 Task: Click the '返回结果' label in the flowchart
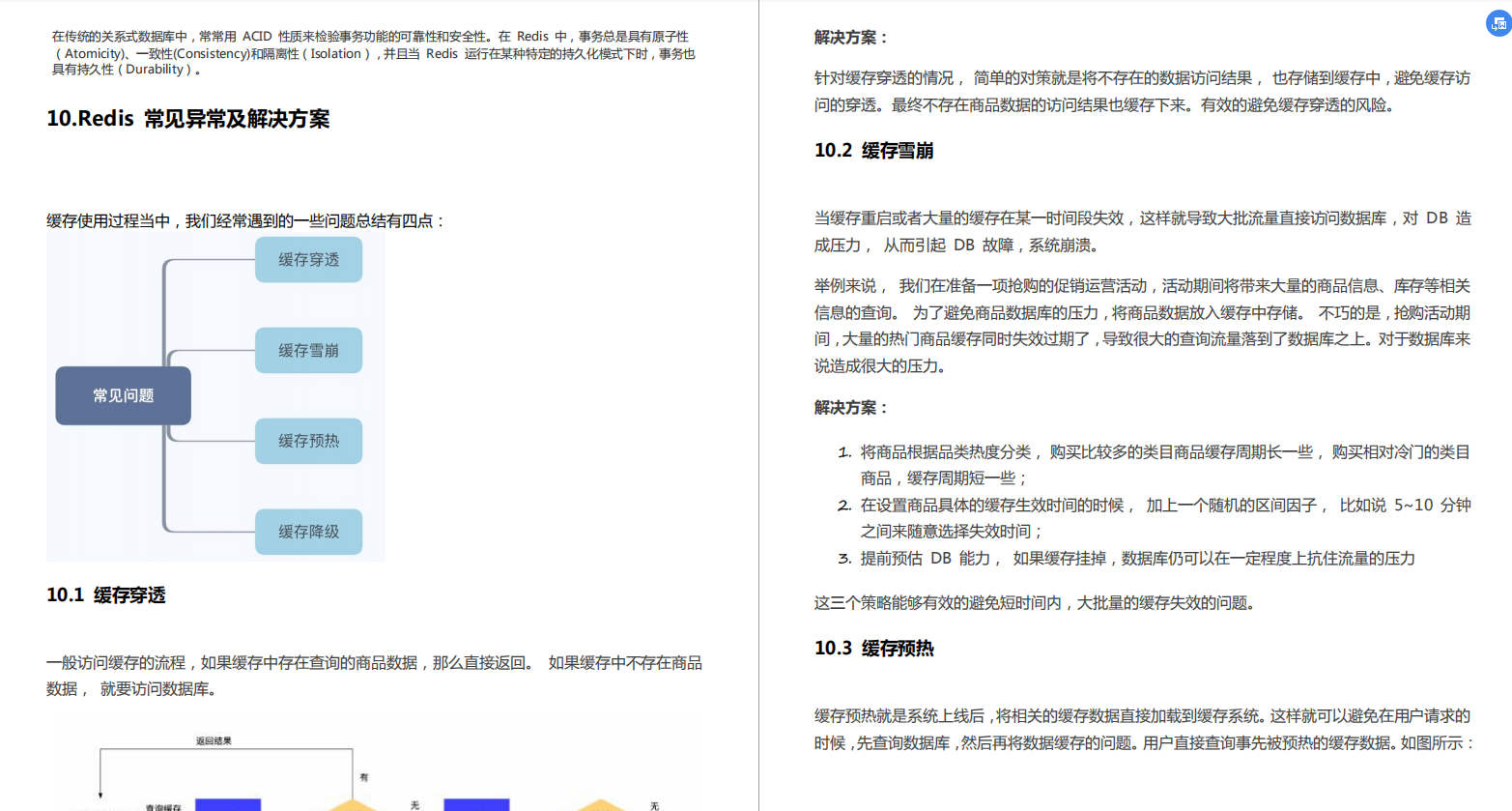[x=214, y=741]
